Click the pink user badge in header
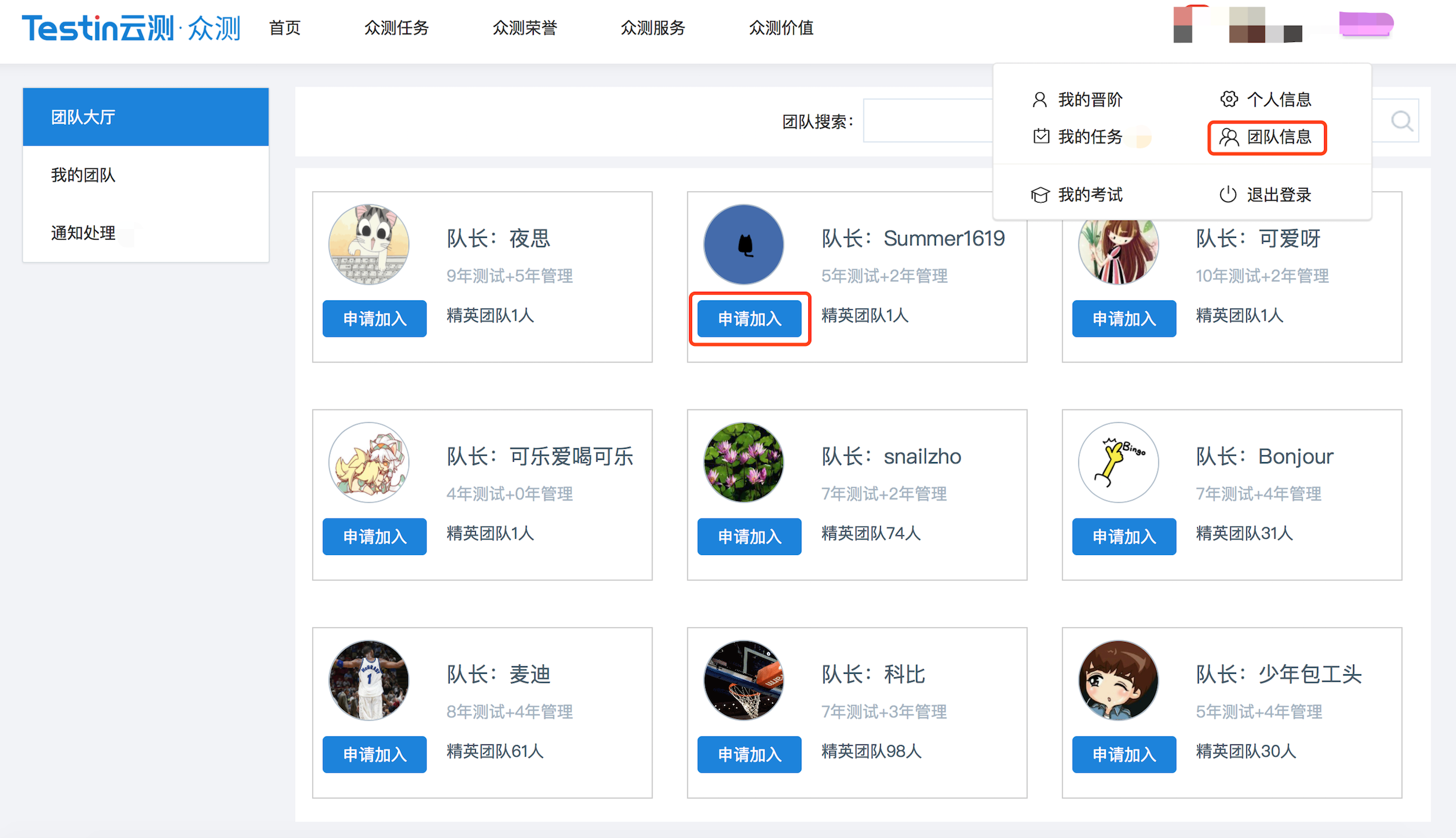 pos(1366,24)
